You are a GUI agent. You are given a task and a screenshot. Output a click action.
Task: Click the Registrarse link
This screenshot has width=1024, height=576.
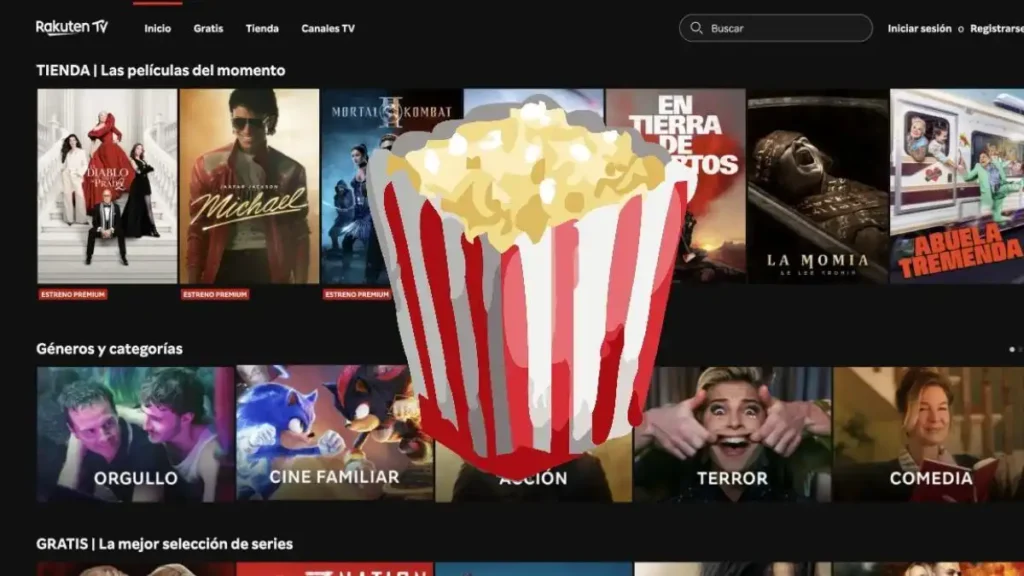(997, 29)
